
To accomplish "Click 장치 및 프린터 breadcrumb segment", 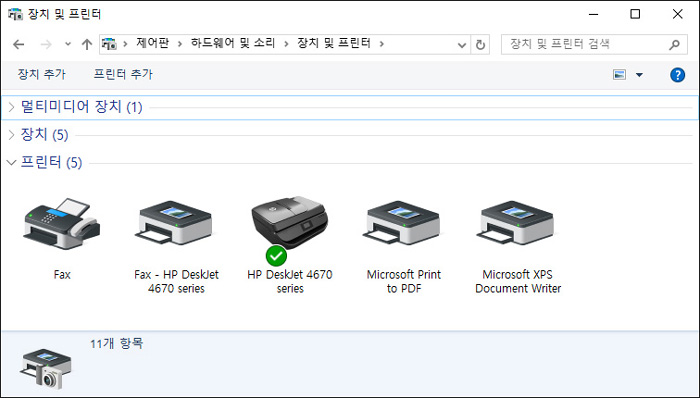I will [x=334, y=43].
